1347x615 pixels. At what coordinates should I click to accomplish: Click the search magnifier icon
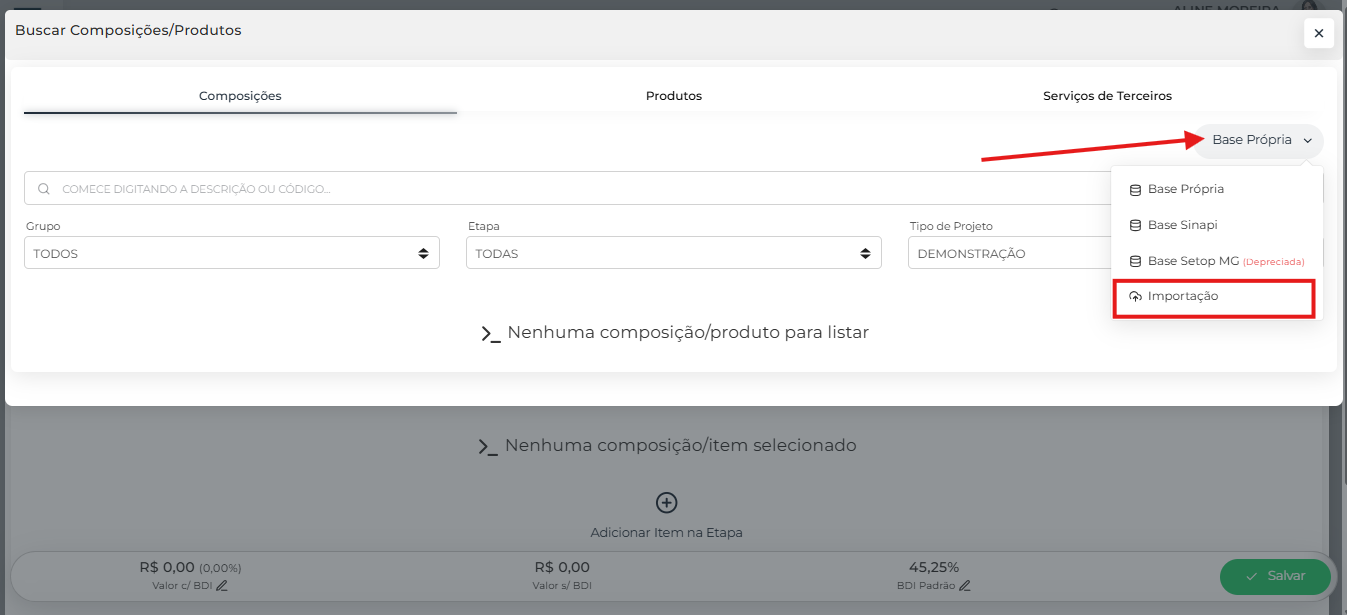[44, 189]
